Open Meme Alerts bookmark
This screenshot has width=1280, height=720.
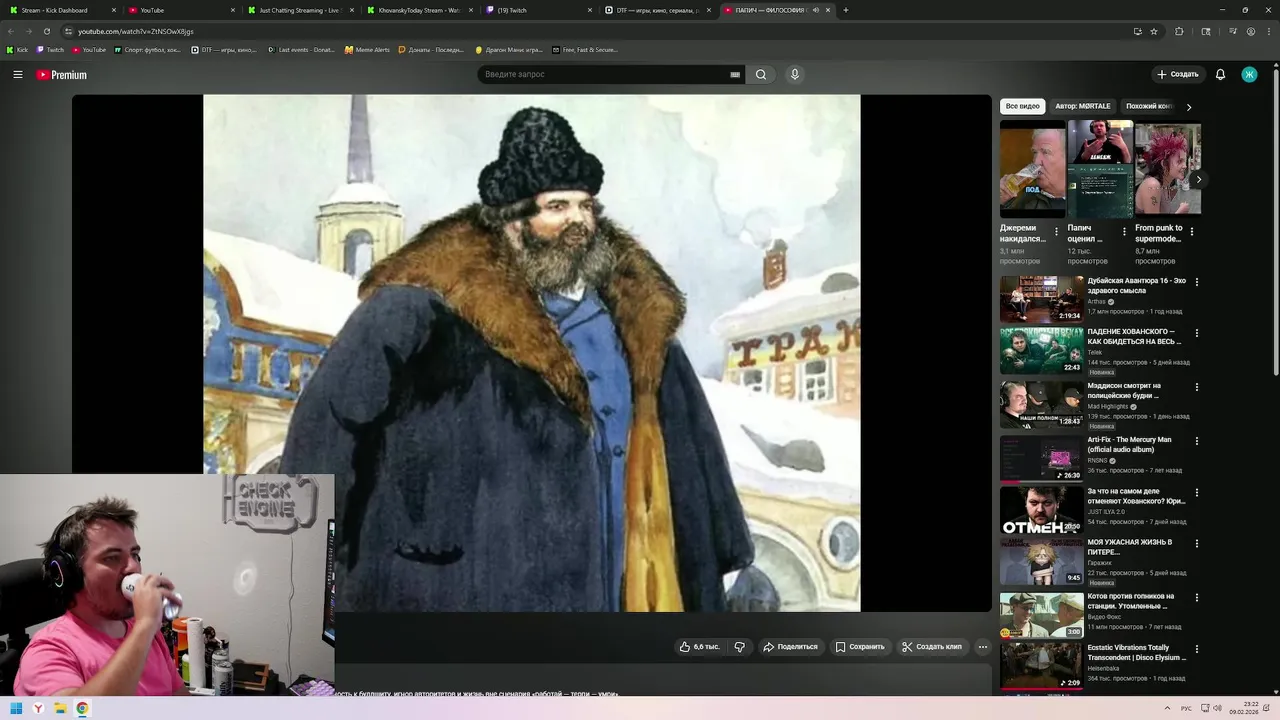pyautogui.click(x=367, y=50)
